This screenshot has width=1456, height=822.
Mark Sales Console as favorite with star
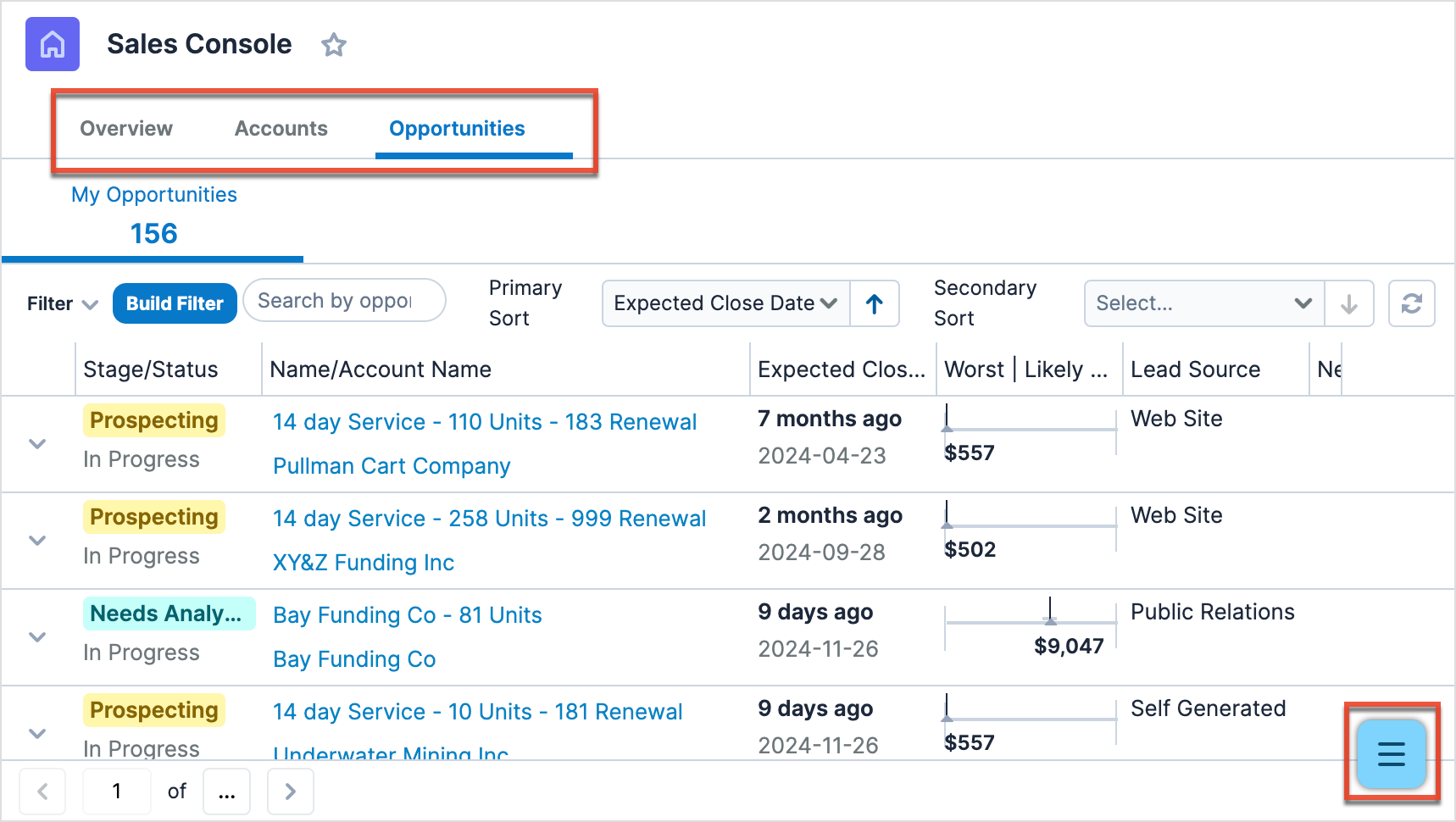point(334,45)
